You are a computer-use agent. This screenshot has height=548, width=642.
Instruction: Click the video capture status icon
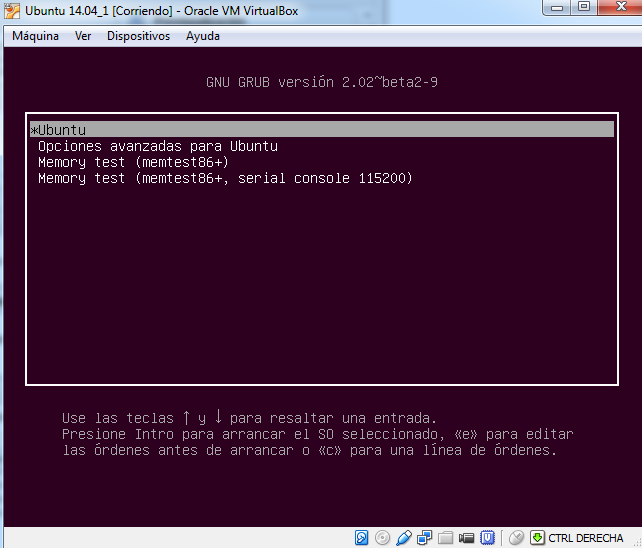466,537
